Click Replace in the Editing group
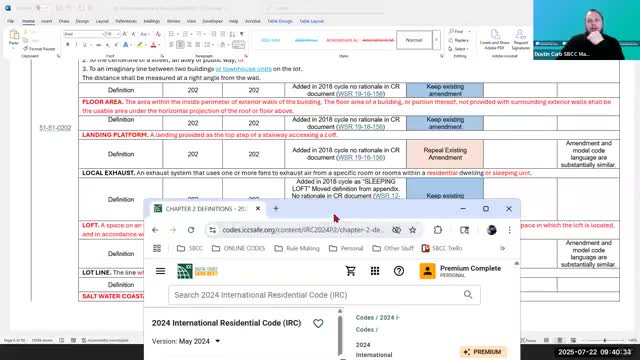The image size is (640, 360). click(x=459, y=40)
